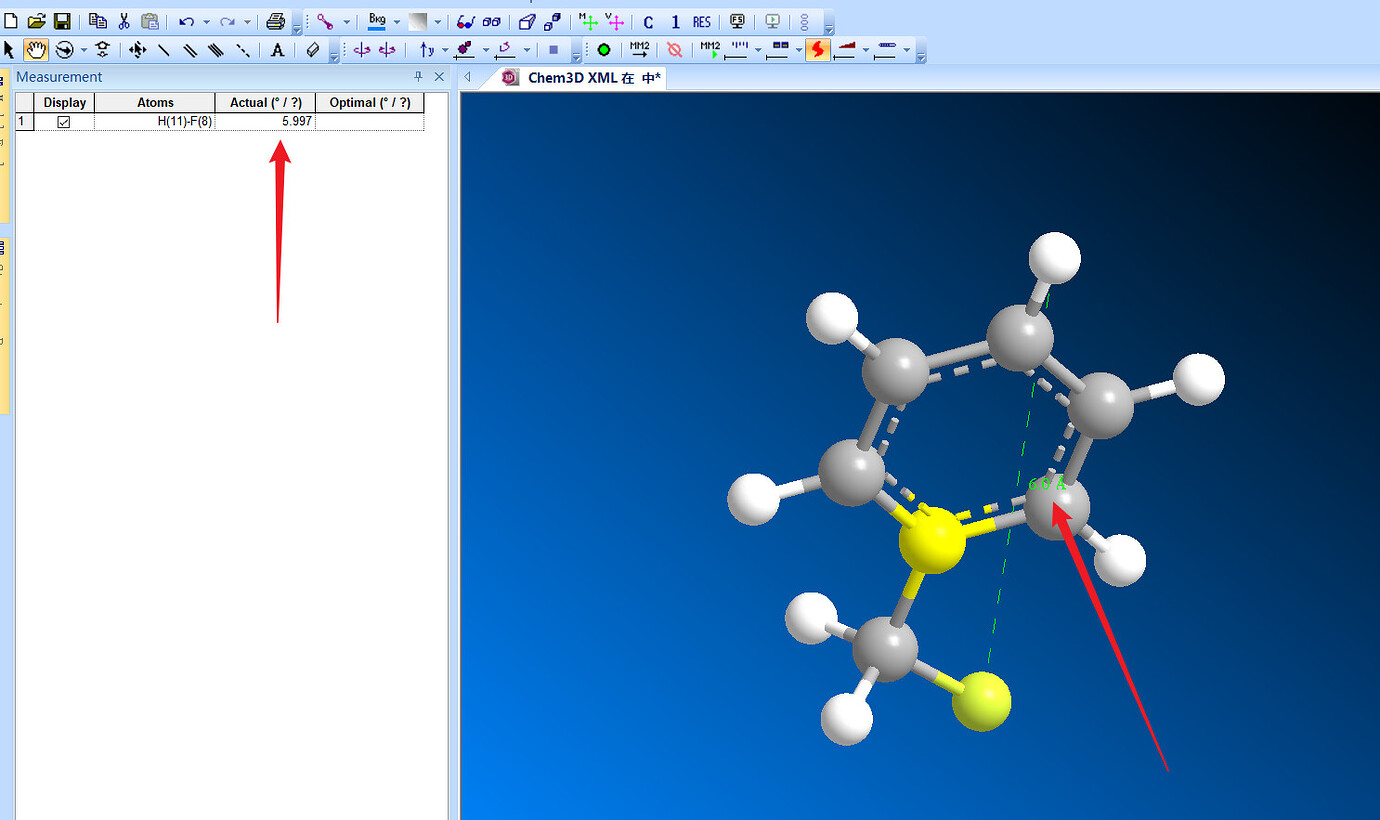This screenshot has height=820, width=1380.
Task: Toggle red-blue stereo glasses view
Action: point(466,21)
